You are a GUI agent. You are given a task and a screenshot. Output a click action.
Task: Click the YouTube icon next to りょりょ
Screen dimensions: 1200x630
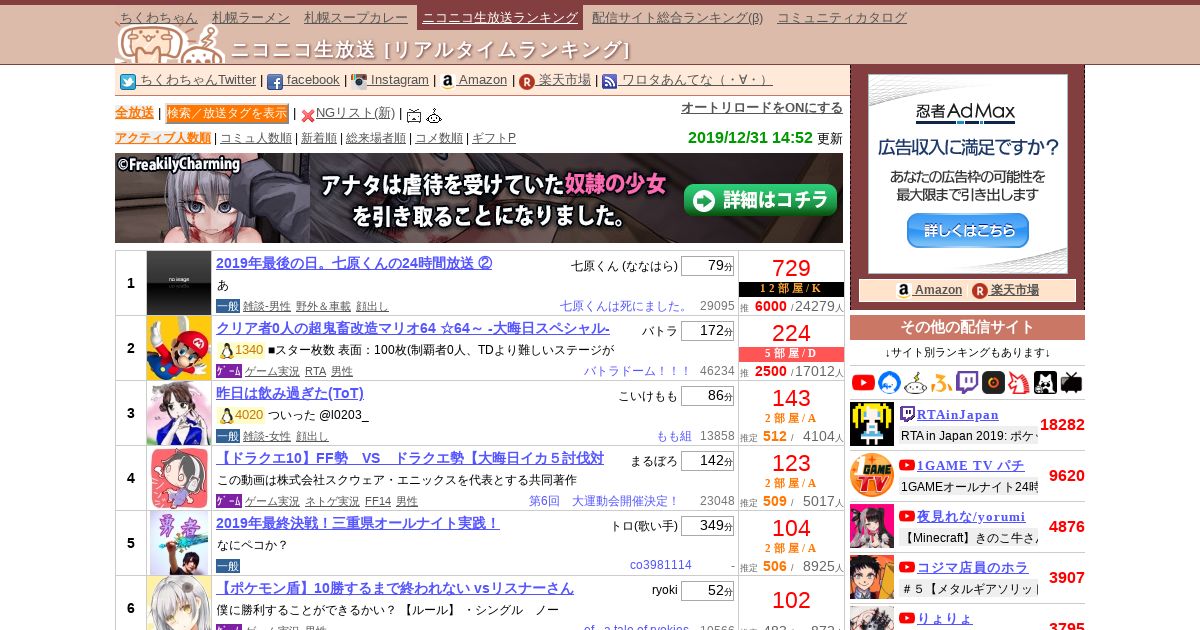tap(907, 618)
